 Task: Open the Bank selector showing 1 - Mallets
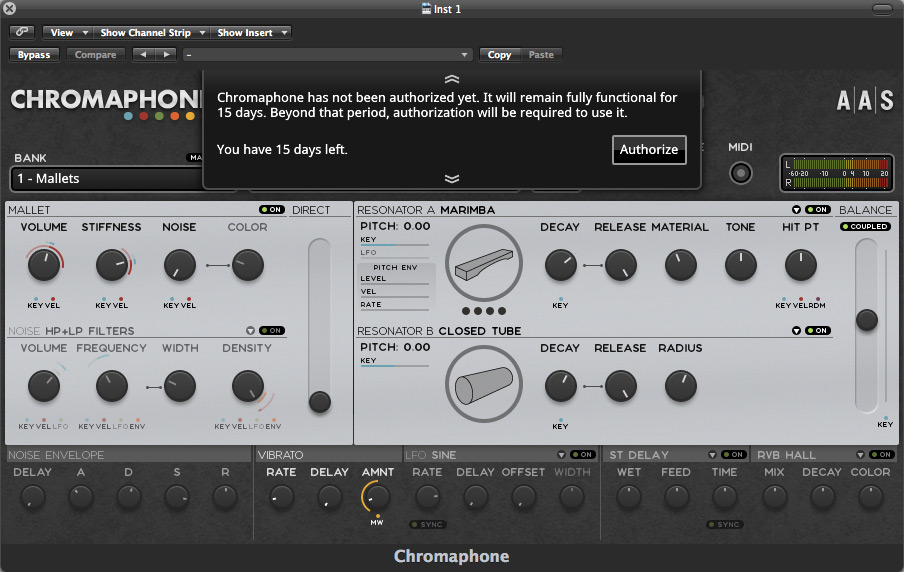coord(107,179)
